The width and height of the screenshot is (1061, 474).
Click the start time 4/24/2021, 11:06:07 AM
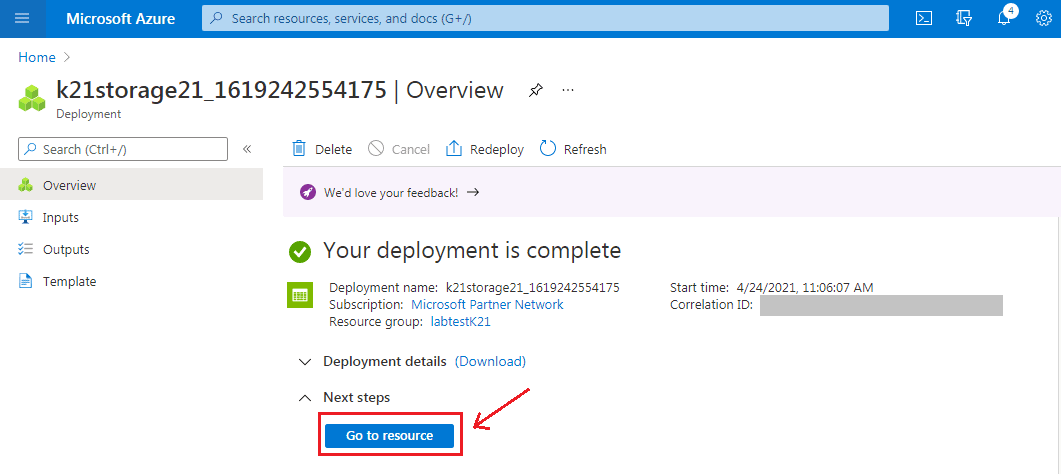pyautogui.click(x=804, y=287)
